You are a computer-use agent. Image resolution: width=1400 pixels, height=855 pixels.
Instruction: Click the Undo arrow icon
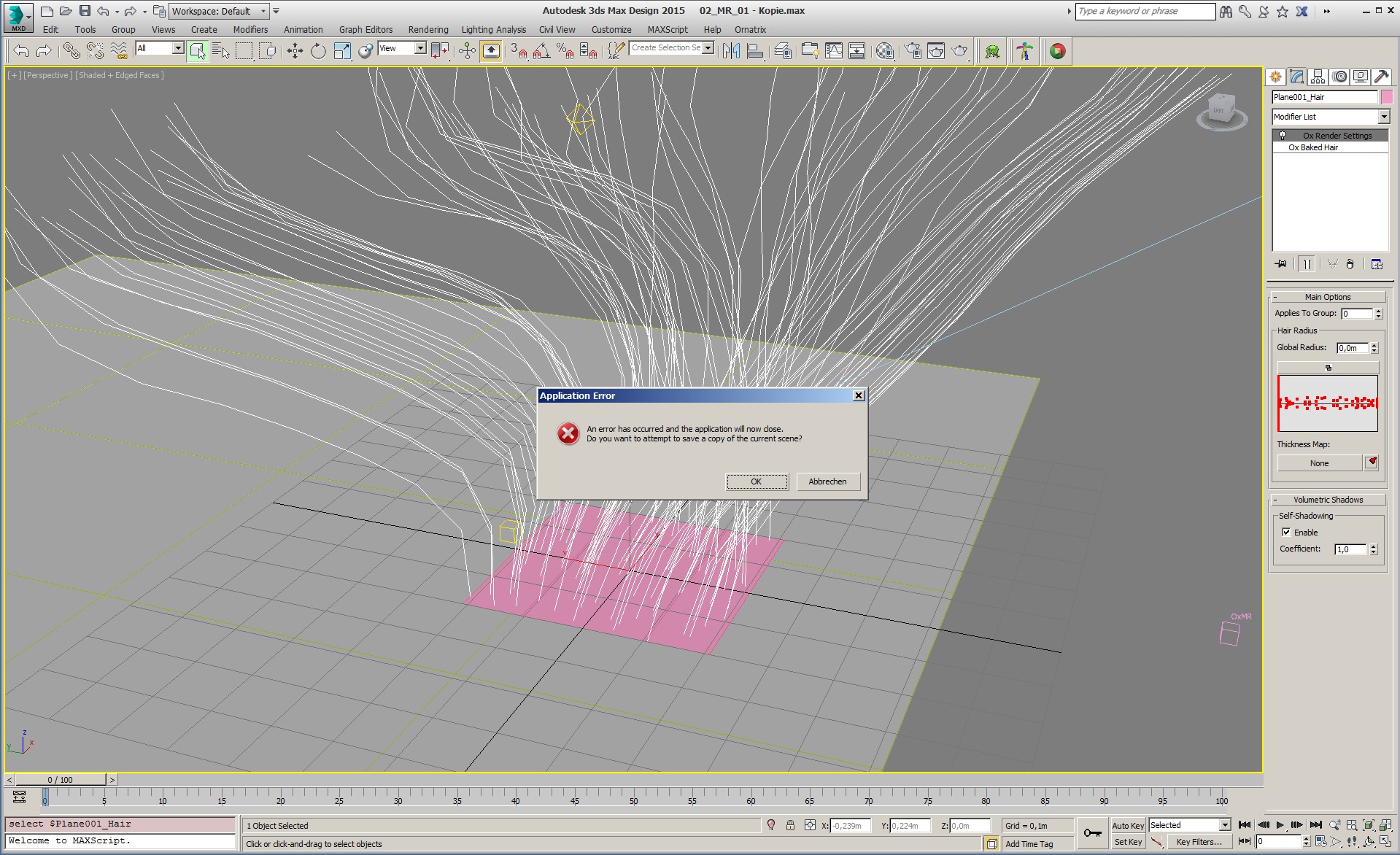tap(21, 50)
